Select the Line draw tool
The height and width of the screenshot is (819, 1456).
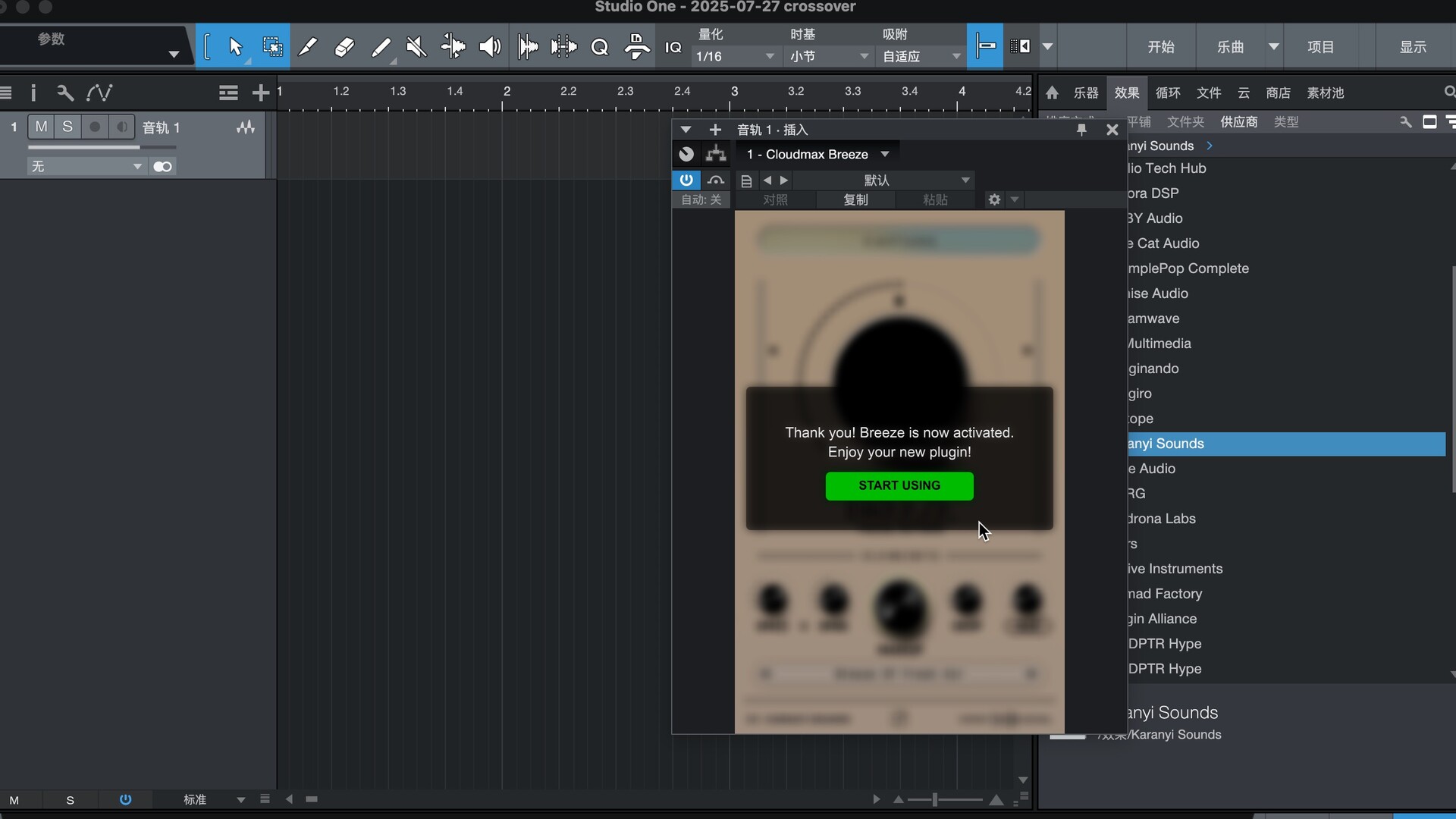coord(381,47)
